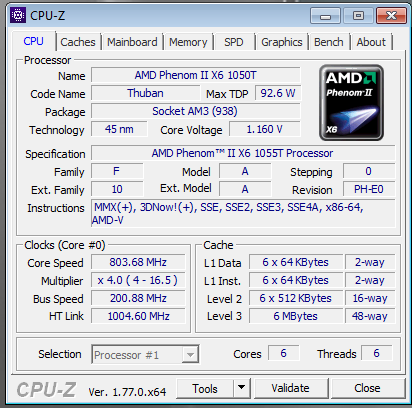
Task: Open the Mainboard tab
Action: click(x=132, y=42)
